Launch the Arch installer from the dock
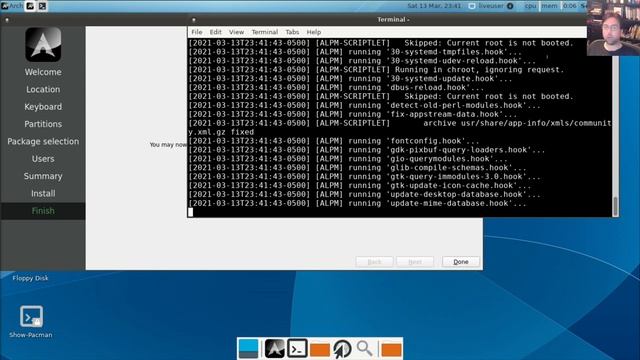The width and height of the screenshot is (640, 360). click(x=274, y=349)
